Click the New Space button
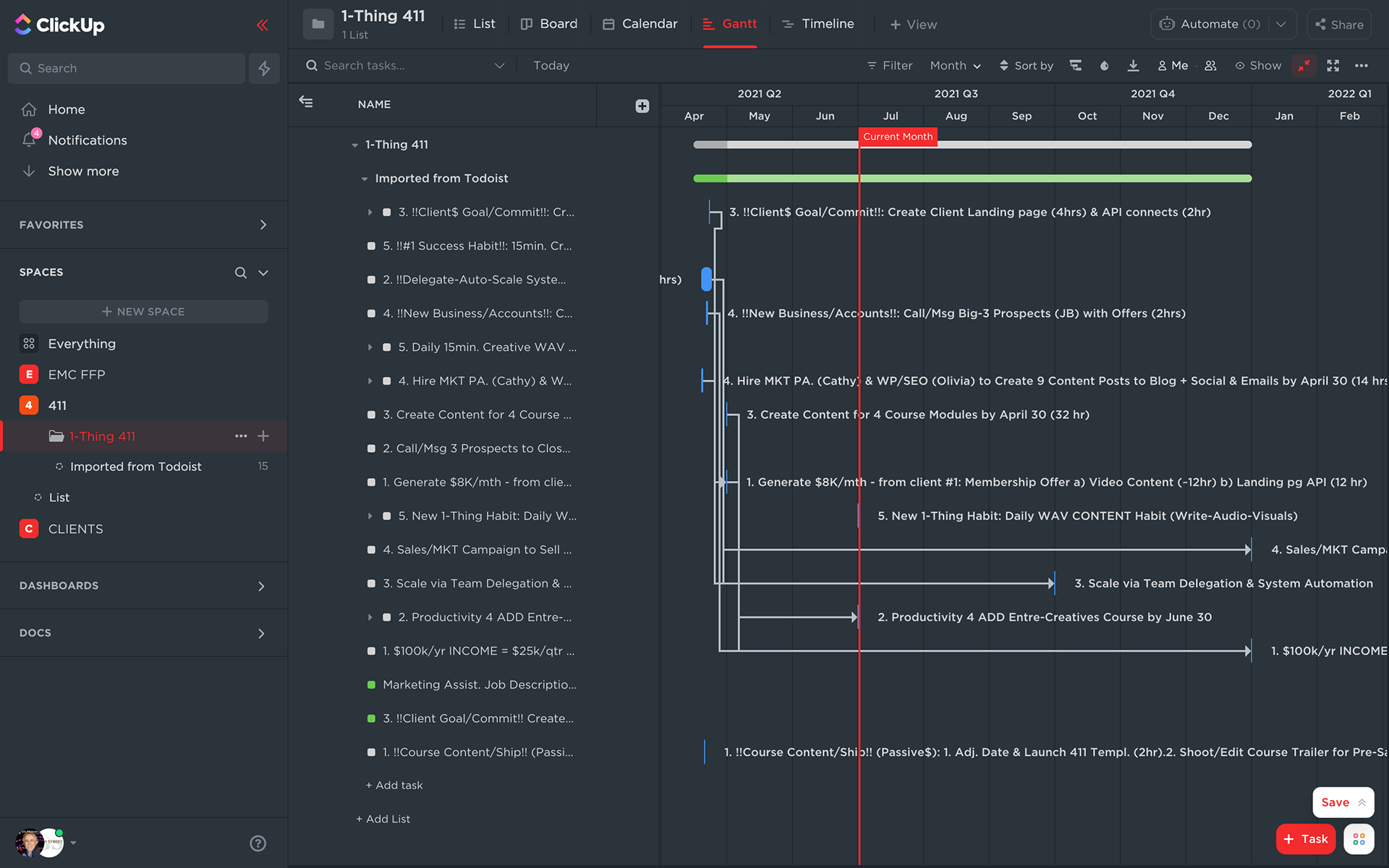The image size is (1389, 868). pyautogui.click(x=143, y=311)
